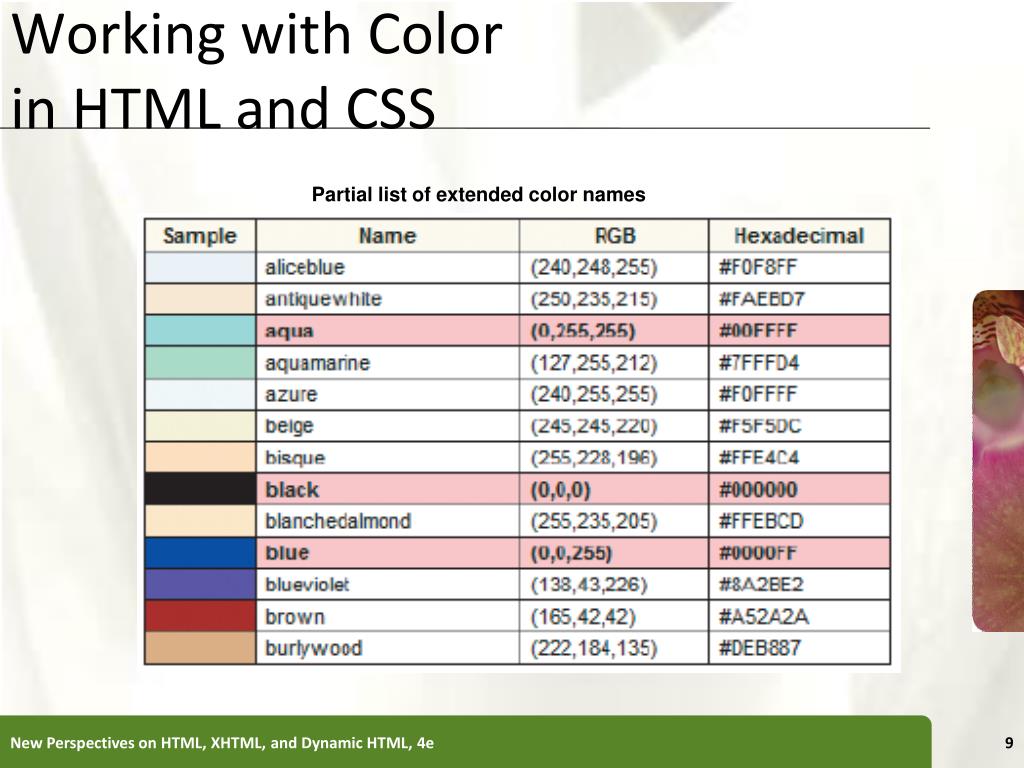Click the burlywood sample swatch
Viewport: 1024px width, 768px height.
(x=200, y=648)
